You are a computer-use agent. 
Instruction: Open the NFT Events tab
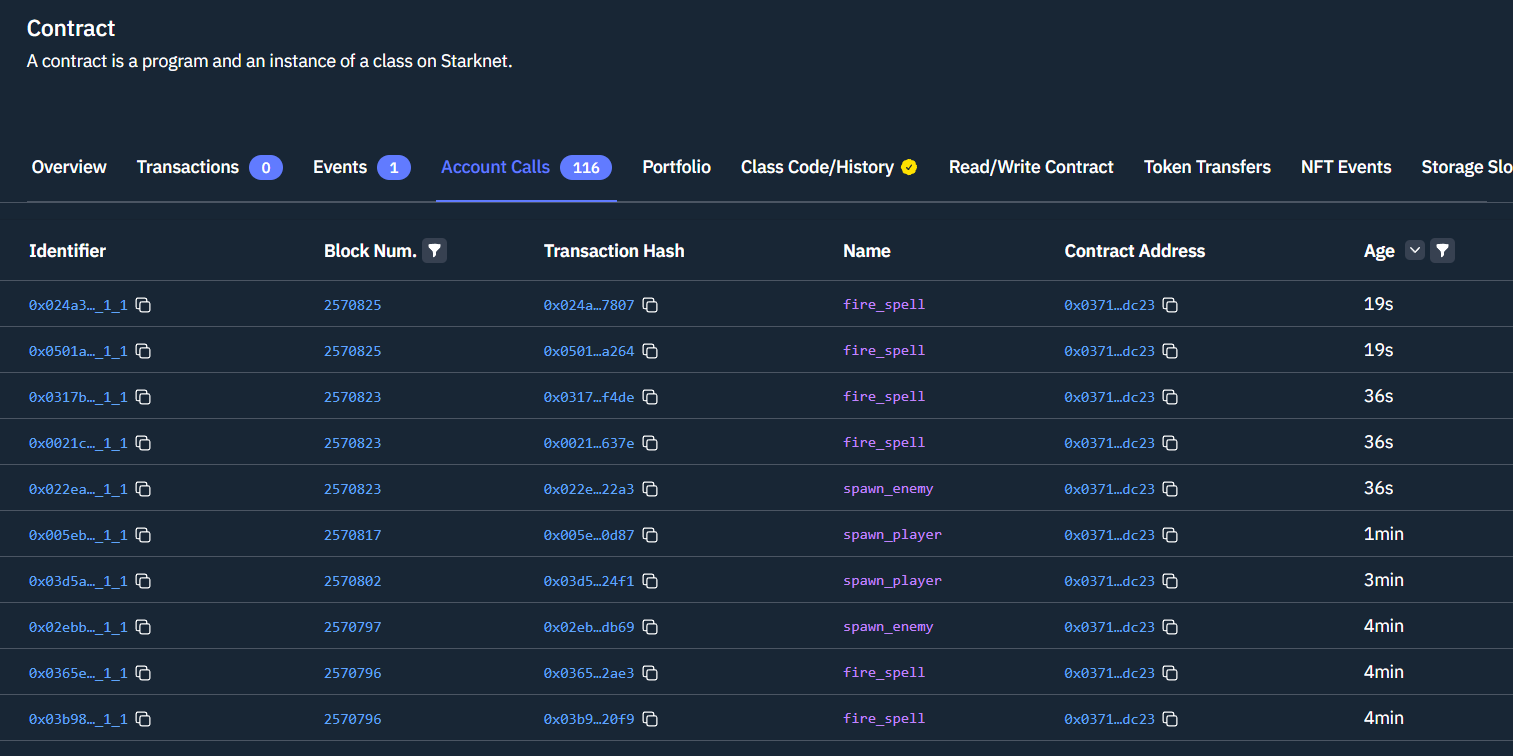[1346, 167]
